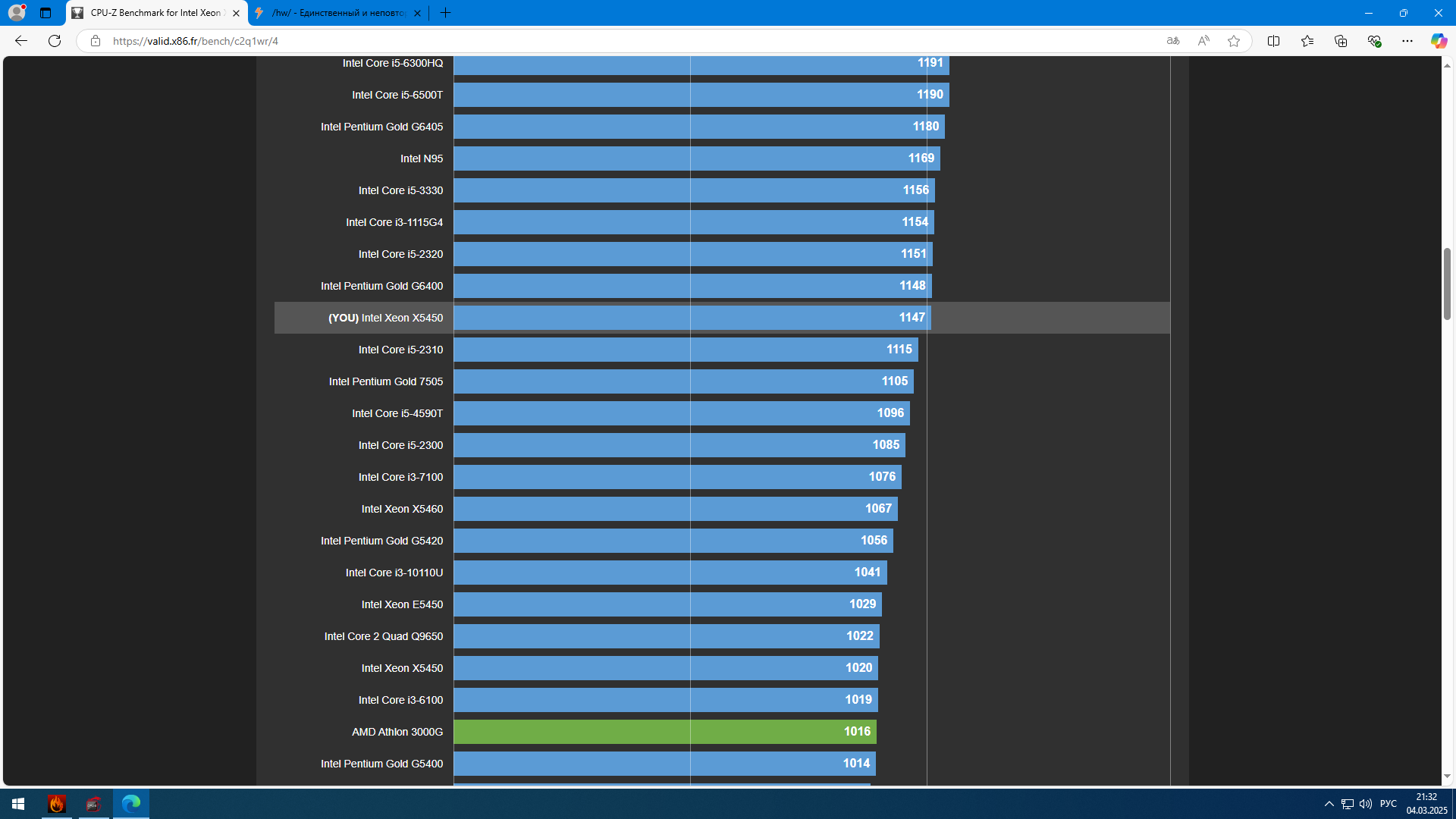Image resolution: width=1456 pixels, height=819 pixels.
Task: Click the 1147 score value
Action: tap(912, 318)
